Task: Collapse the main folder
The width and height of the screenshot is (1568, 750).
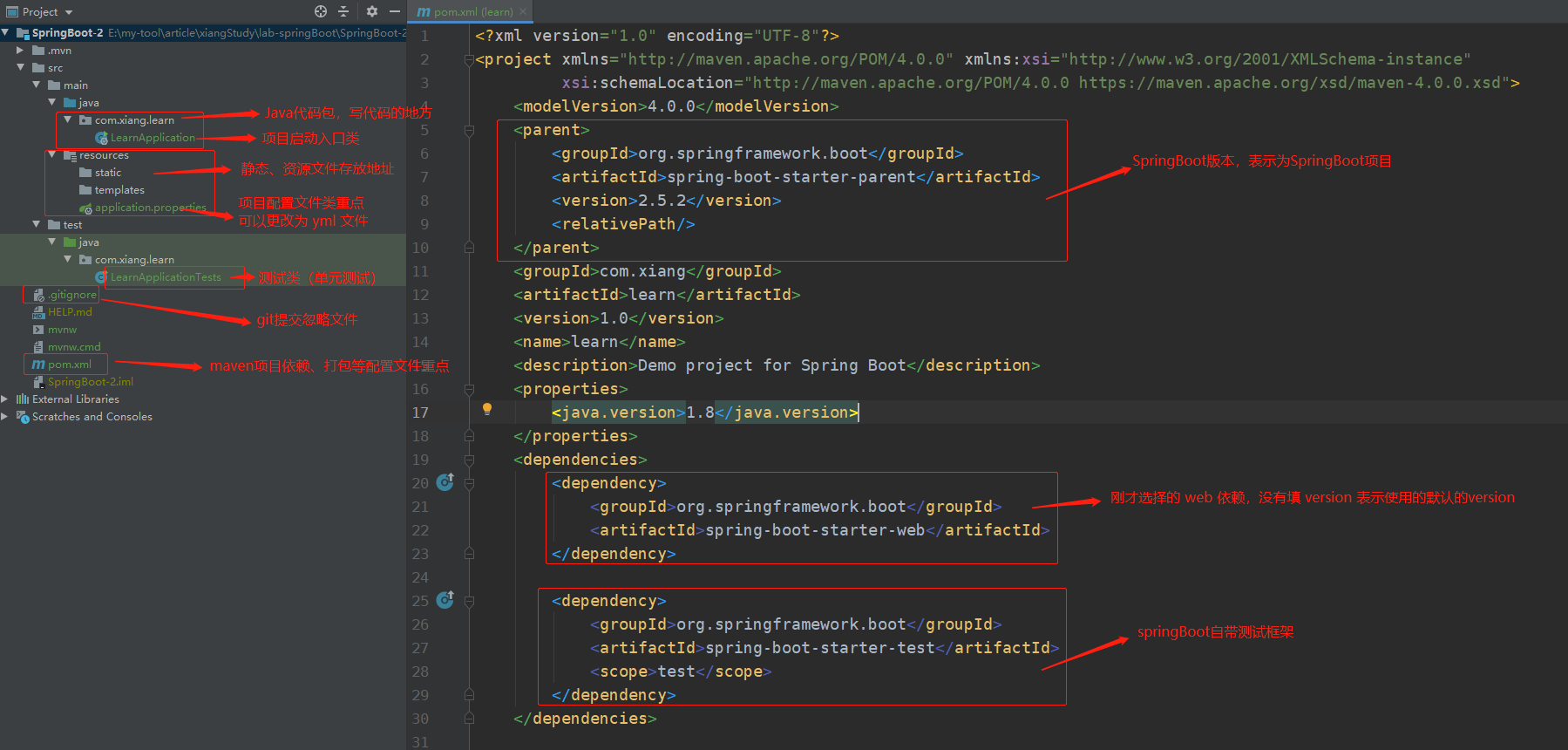Action: click(36, 85)
